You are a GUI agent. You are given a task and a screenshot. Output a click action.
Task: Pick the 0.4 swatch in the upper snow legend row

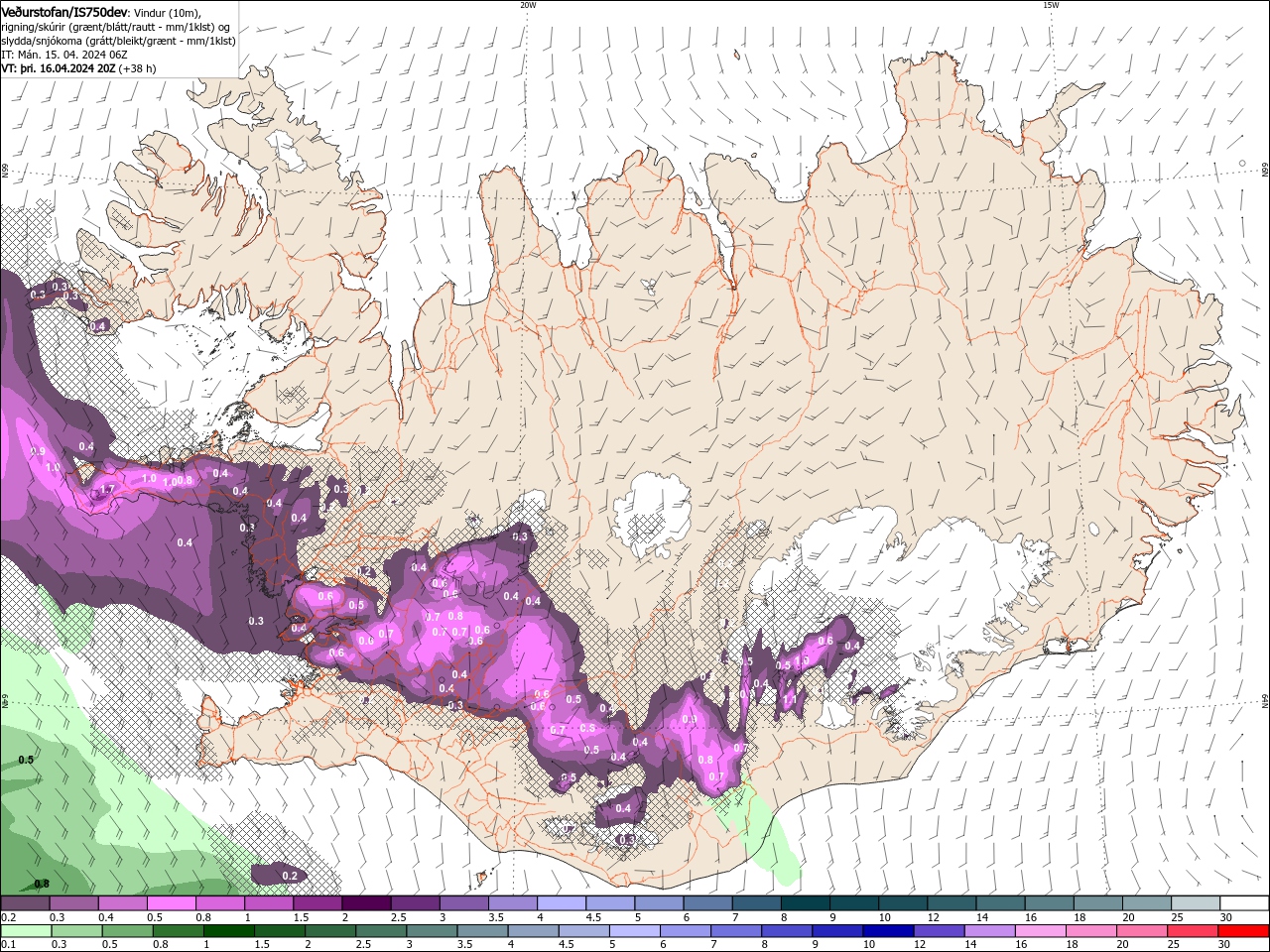click(122, 903)
